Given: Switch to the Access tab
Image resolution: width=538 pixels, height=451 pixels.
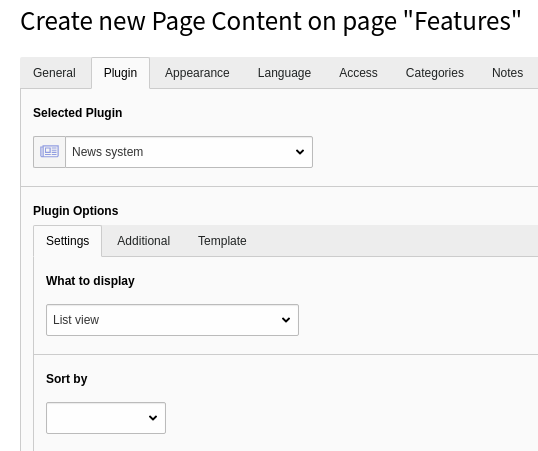Looking at the screenshot, I should point(358,73).
